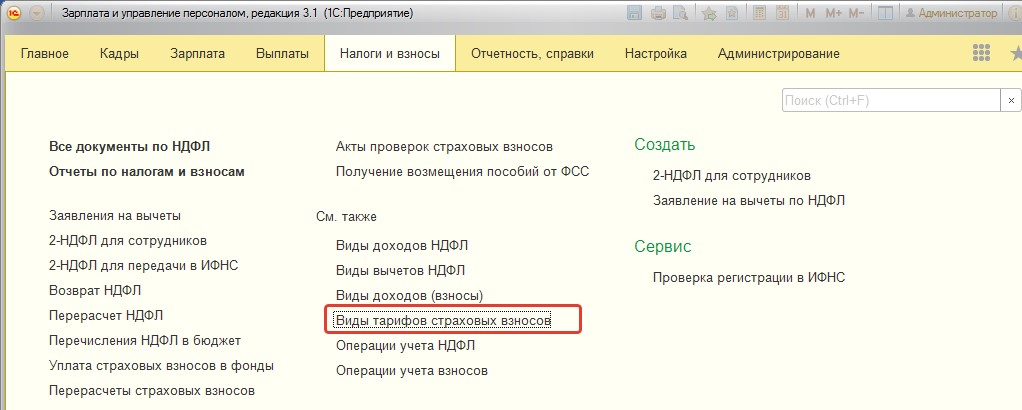Open Заявления на вычеты

click(115, 215)
